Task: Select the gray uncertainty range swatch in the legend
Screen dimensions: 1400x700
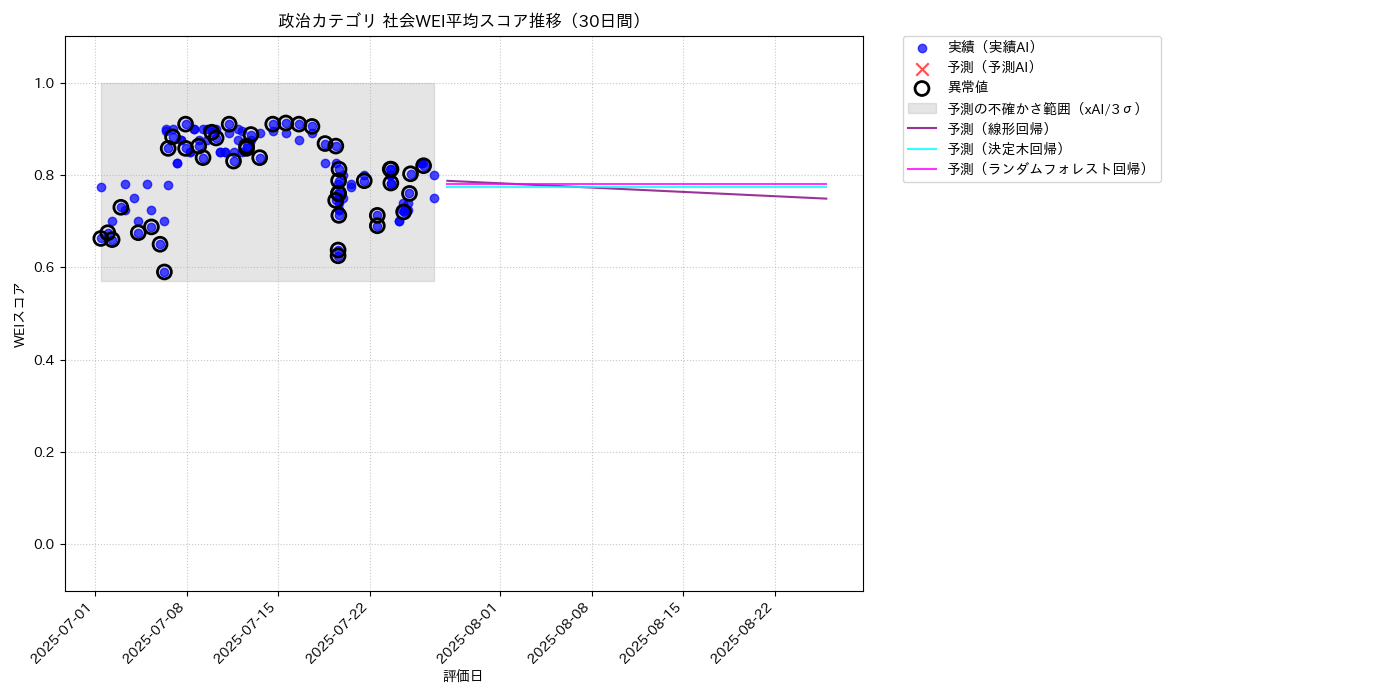Action: coord(922,108)
